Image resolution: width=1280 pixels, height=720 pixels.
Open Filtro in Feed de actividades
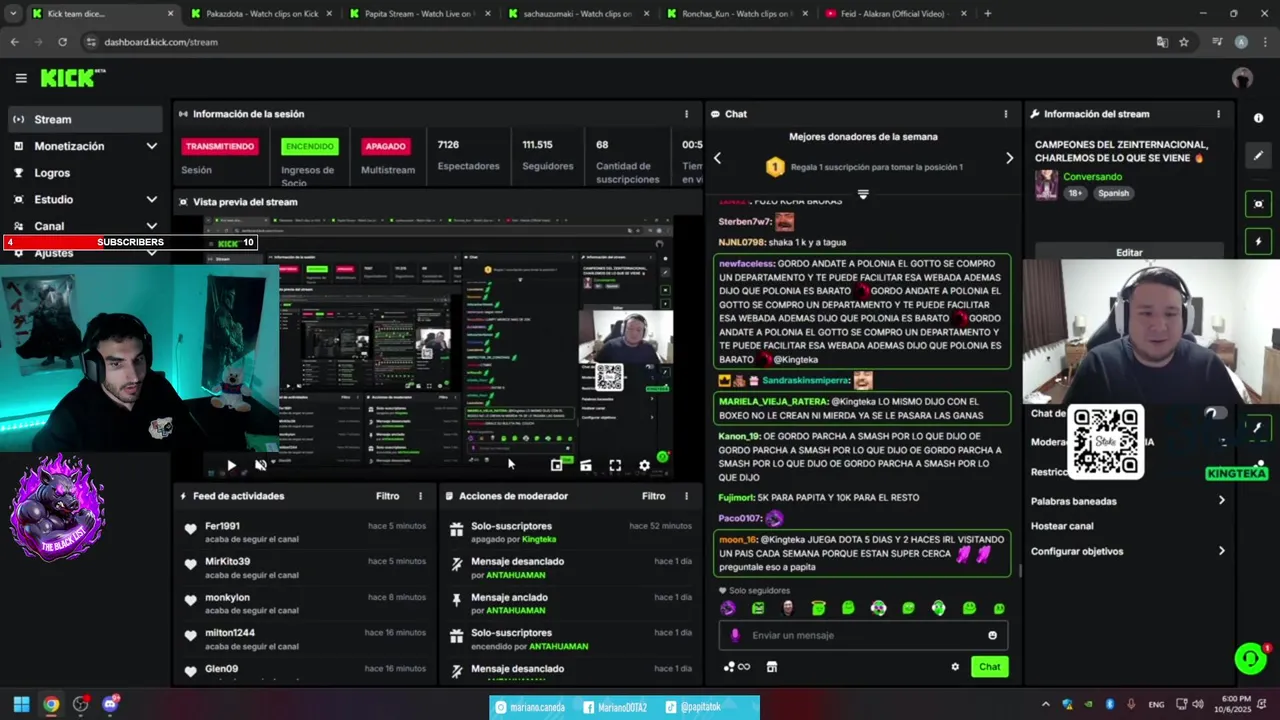click(x=388, y=496)
